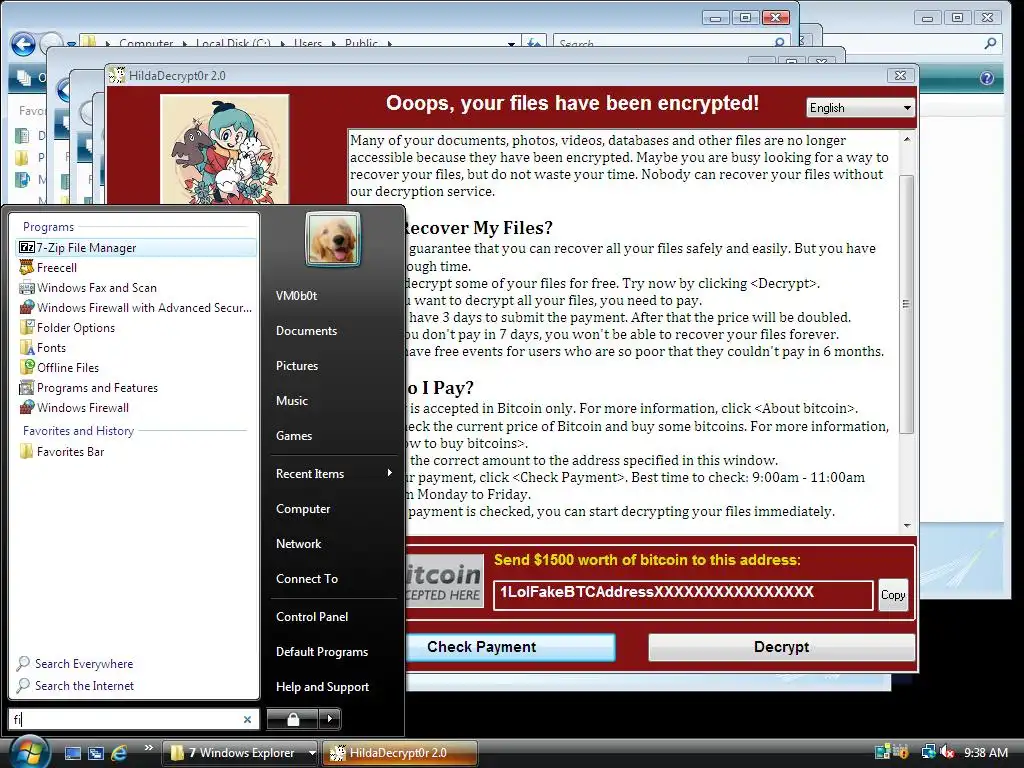The image size is (1024, 768).
Task: Click ransom note scroll down arrow
Action: [906, 525]
